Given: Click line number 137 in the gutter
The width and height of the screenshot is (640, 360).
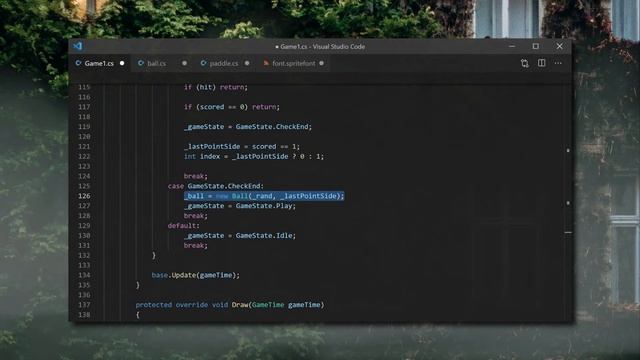Looking at the screenshot, I should pyautogui.click(x=84, y=304).
